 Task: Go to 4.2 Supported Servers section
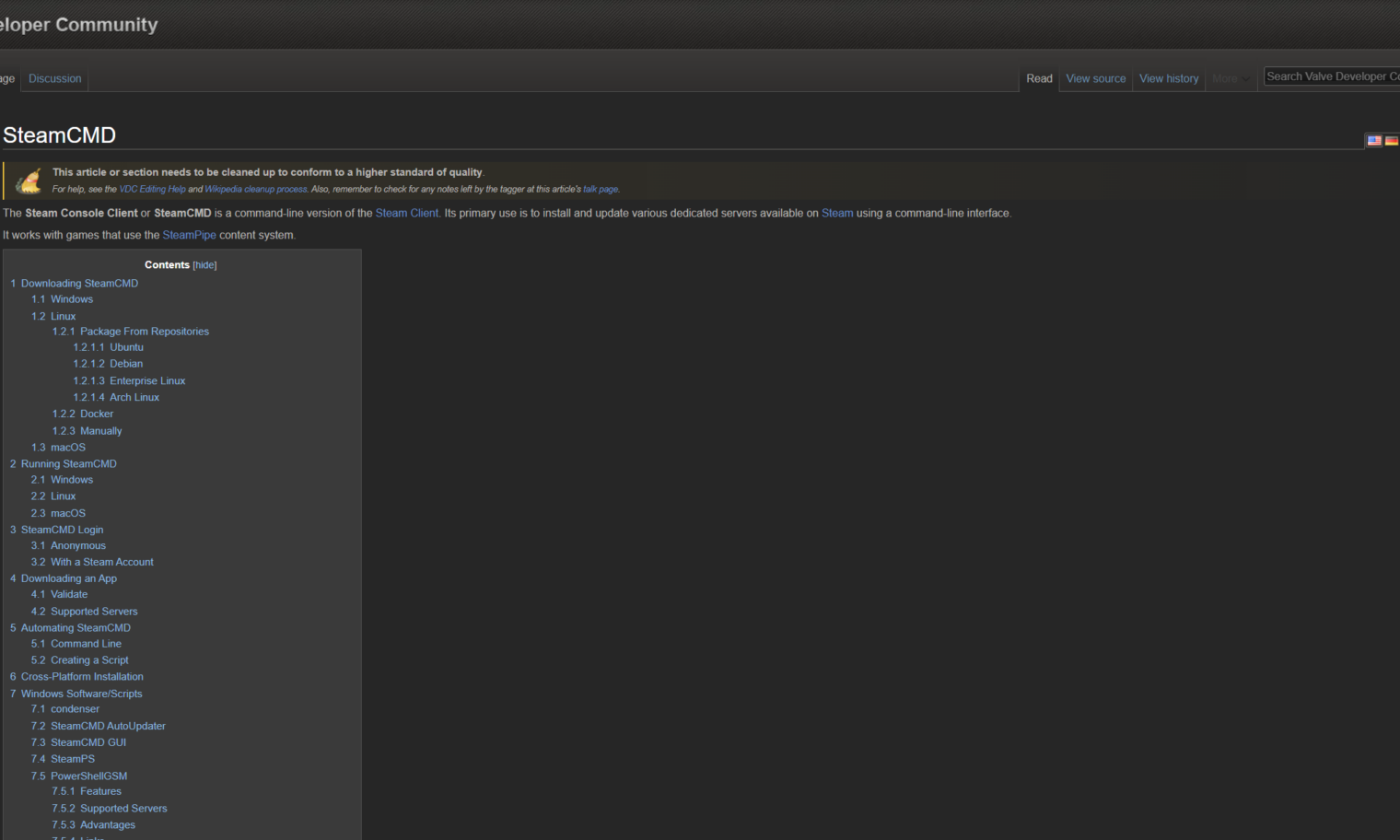[84, 612]
